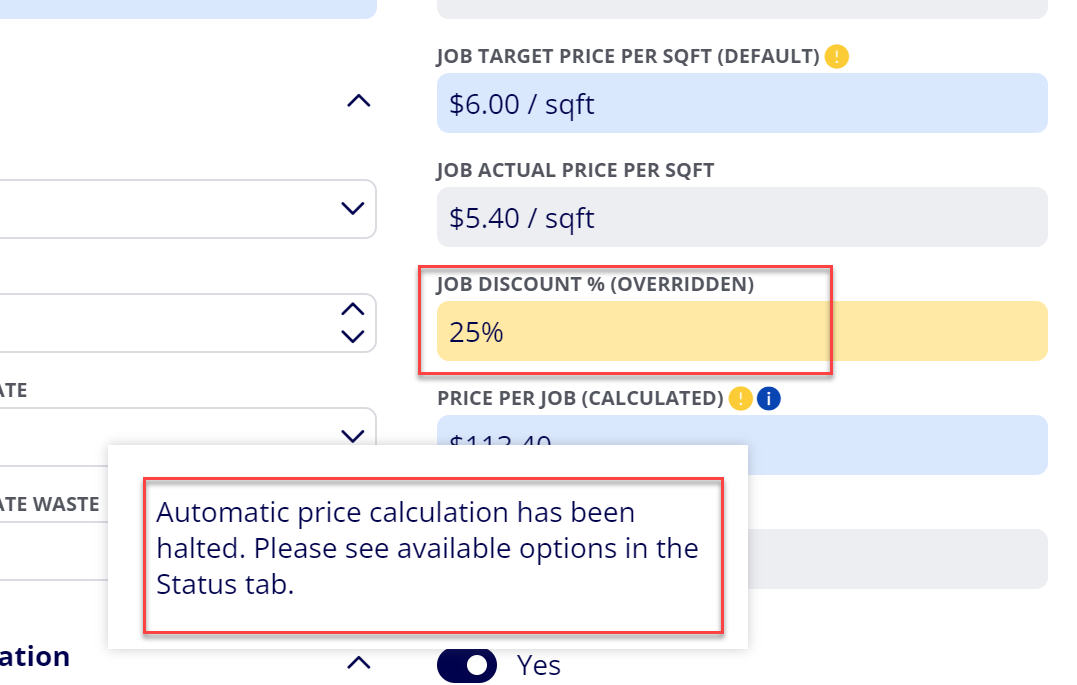The width and height of the screenshot is (1077, 685).
Task: Click the gray field at the top right
Action: [x=742, y=9]
